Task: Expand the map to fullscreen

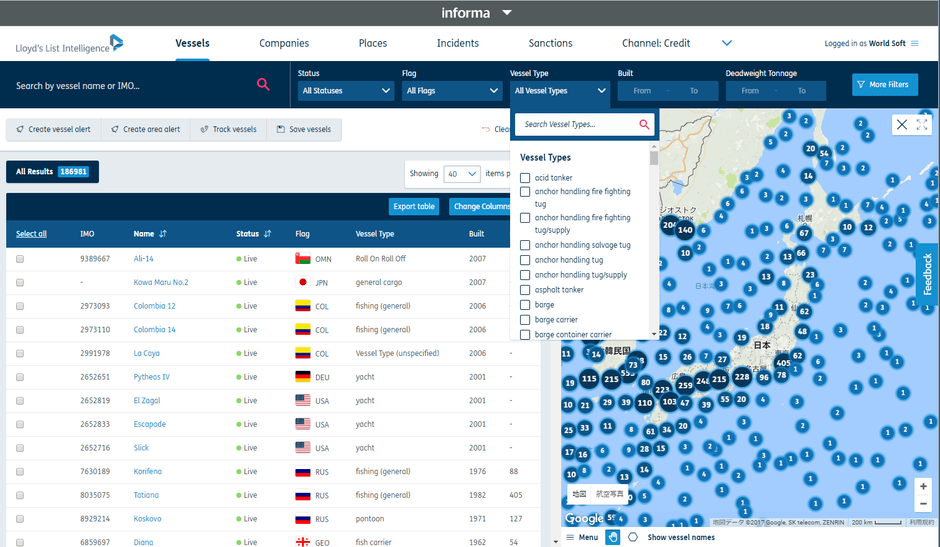Action: coord(922,124)
